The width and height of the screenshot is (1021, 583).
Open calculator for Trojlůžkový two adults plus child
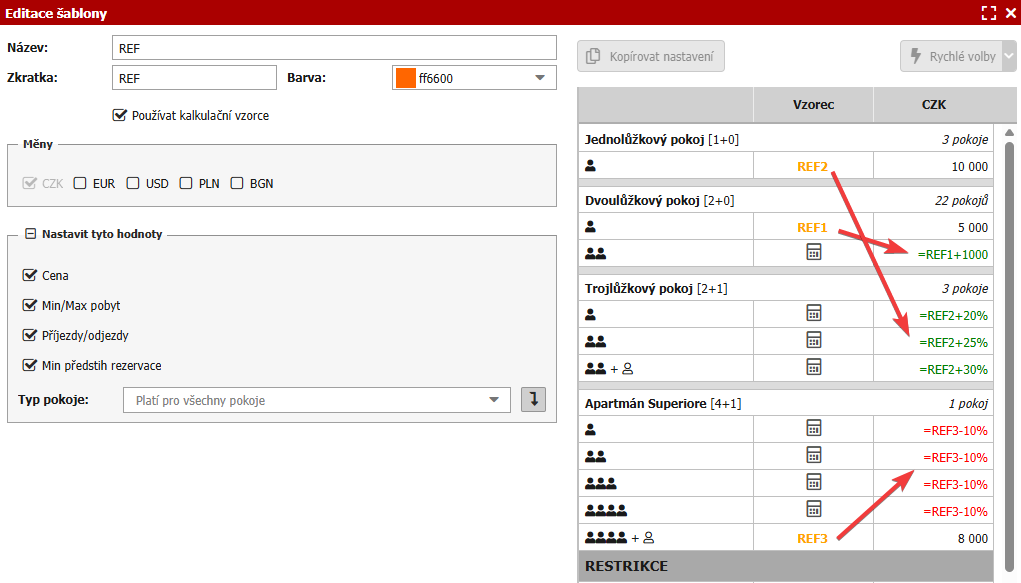(813, 368)
